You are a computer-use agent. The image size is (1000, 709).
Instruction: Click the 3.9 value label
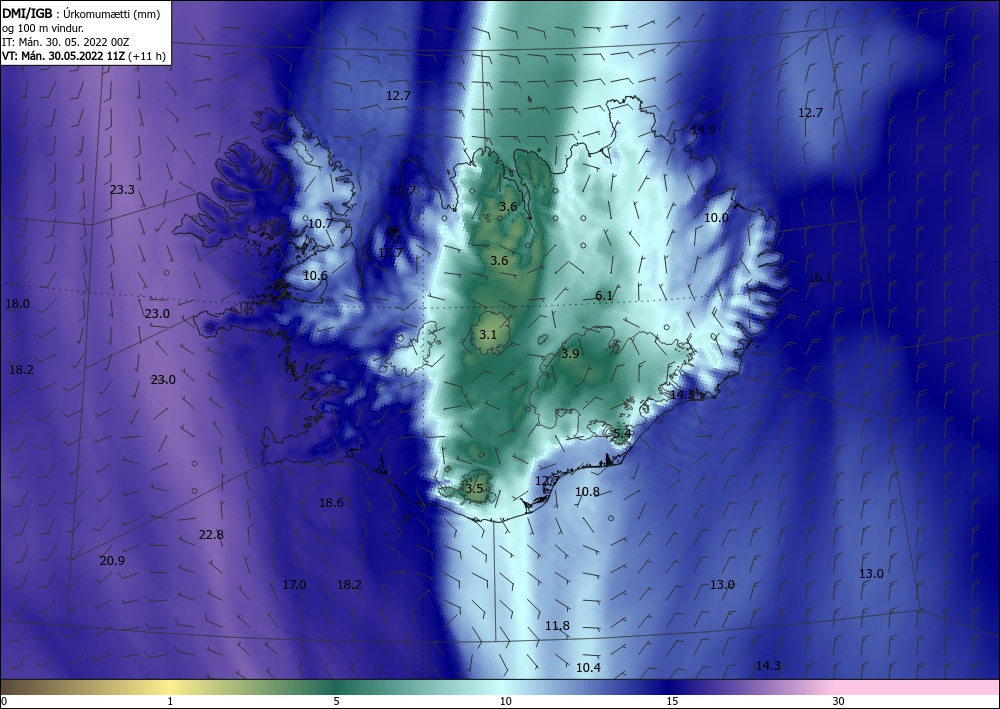[x=570, y=353]
